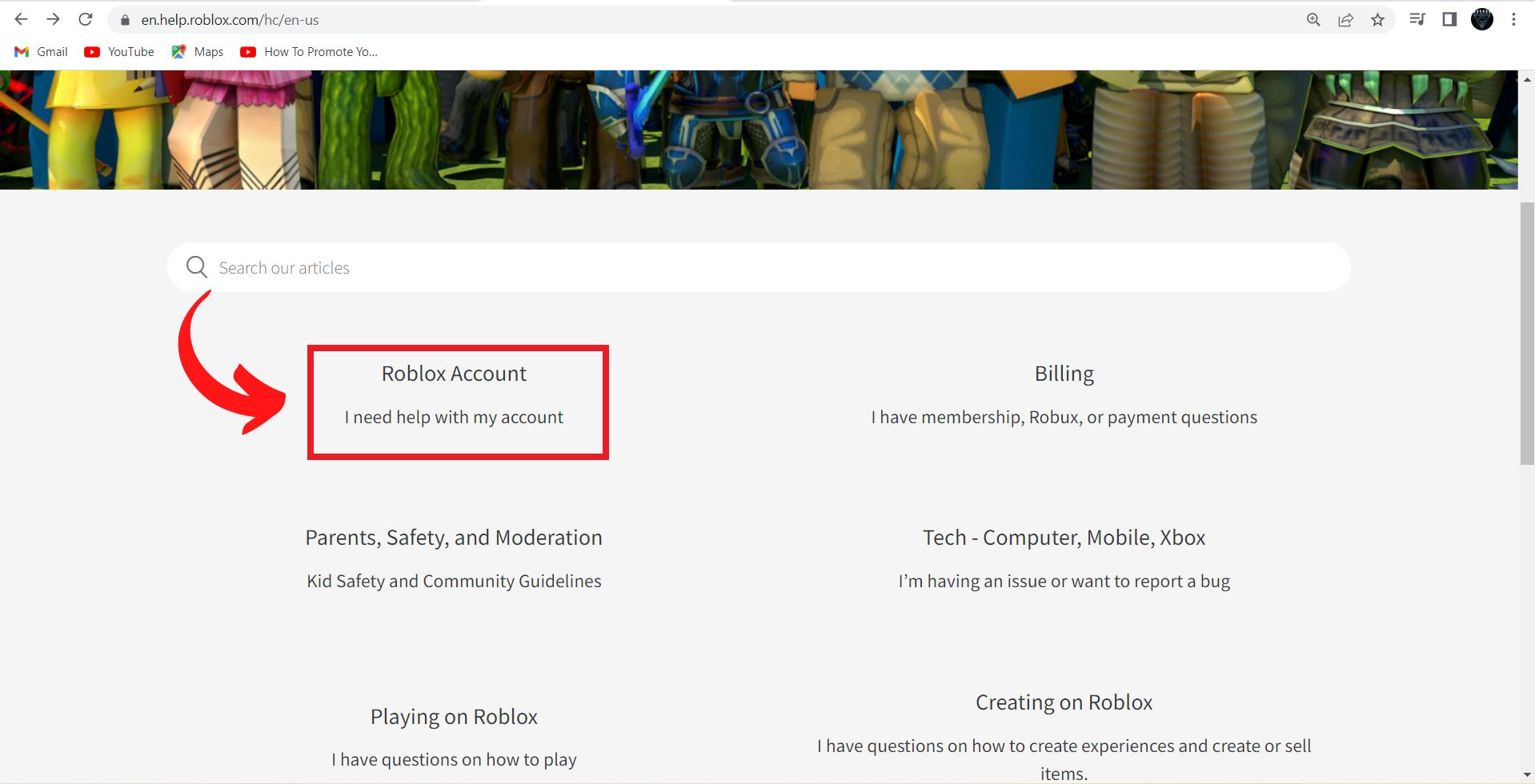Viewport: 1535px width, 784px height.
Task: Click the scrollbar up arrow
Action: pos(1527,78)
